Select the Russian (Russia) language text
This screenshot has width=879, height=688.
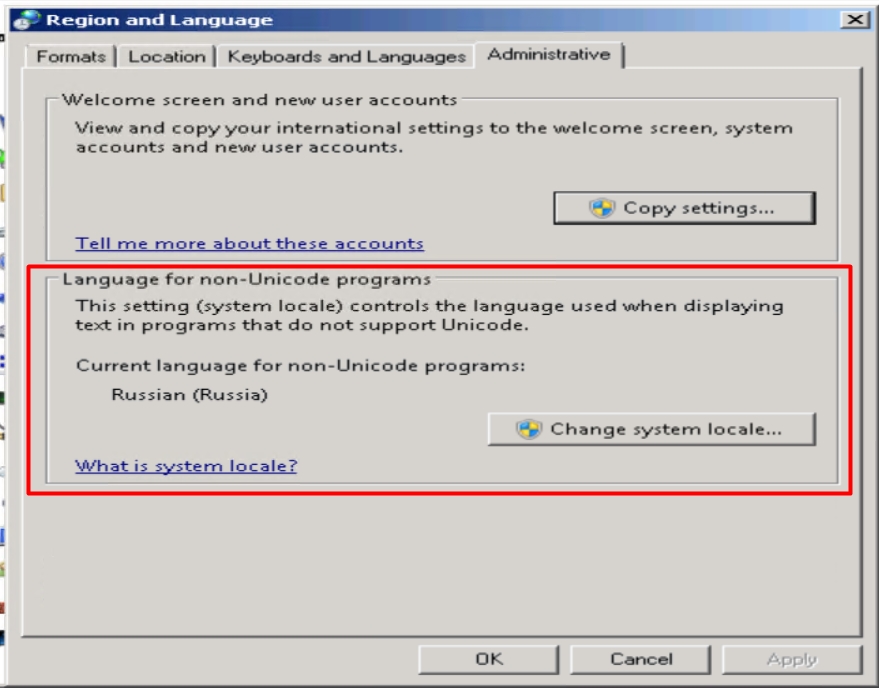tap(189, 395)
